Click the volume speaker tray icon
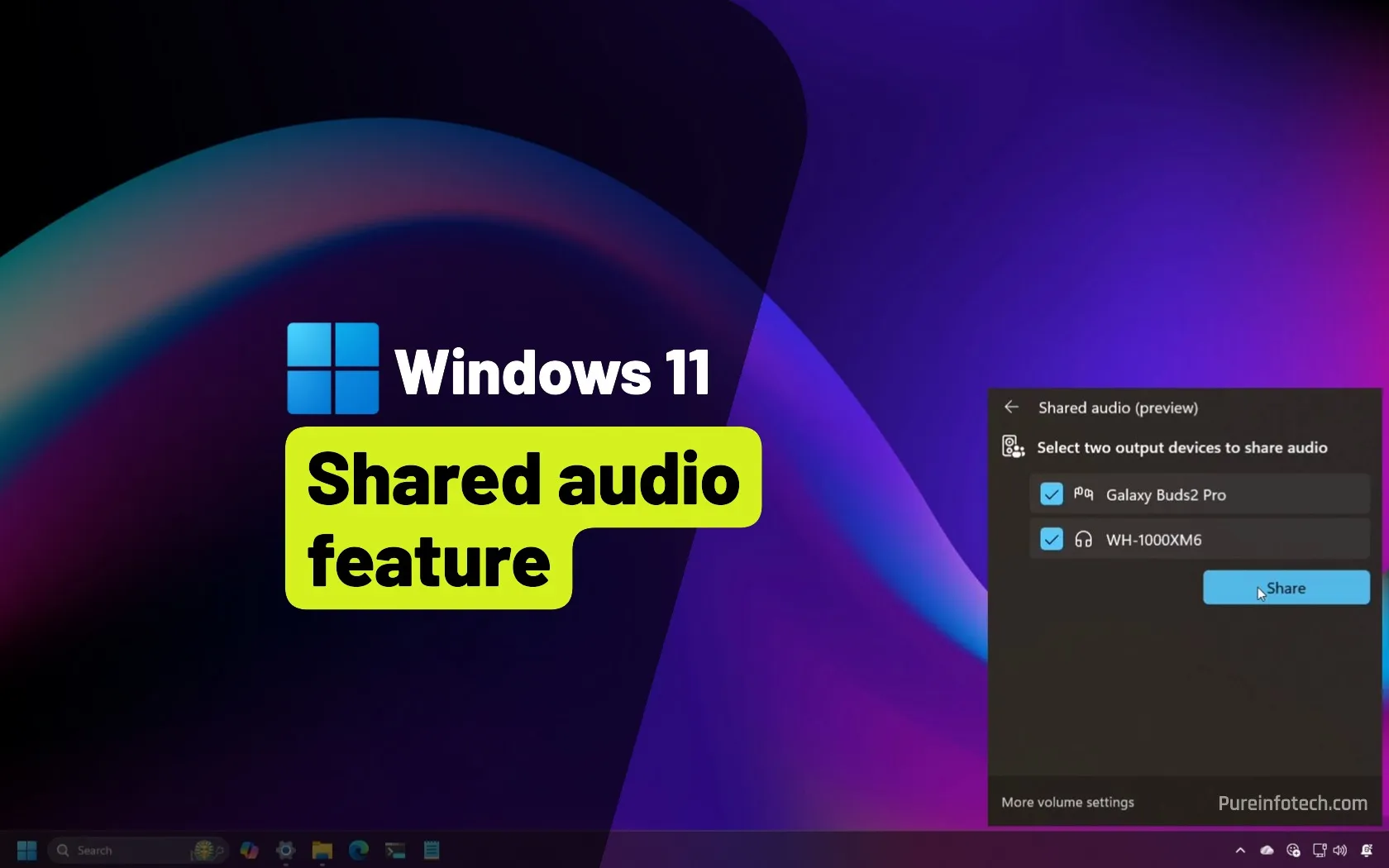This screenshot has width=1389, height=868. pyautogui.click(x=1340, y=850)
